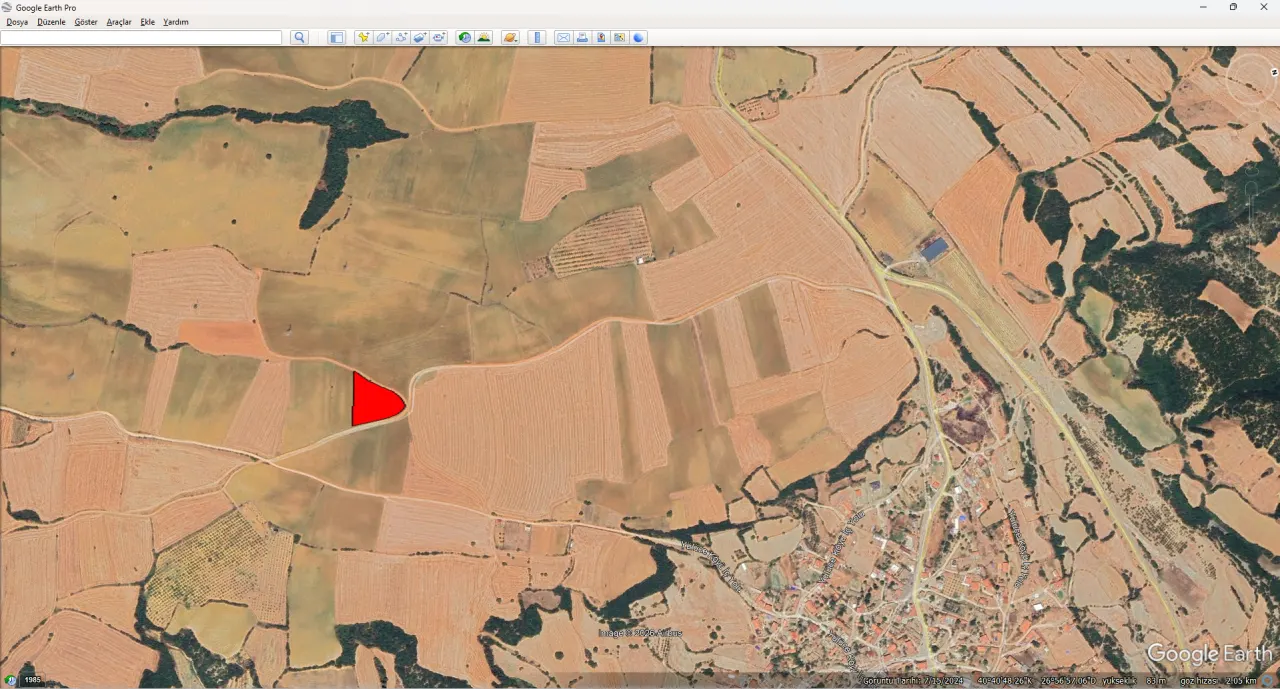The height and width of the screenshot is (689, 1280).
Task: Focus the search input field
Action: [141, 38]
